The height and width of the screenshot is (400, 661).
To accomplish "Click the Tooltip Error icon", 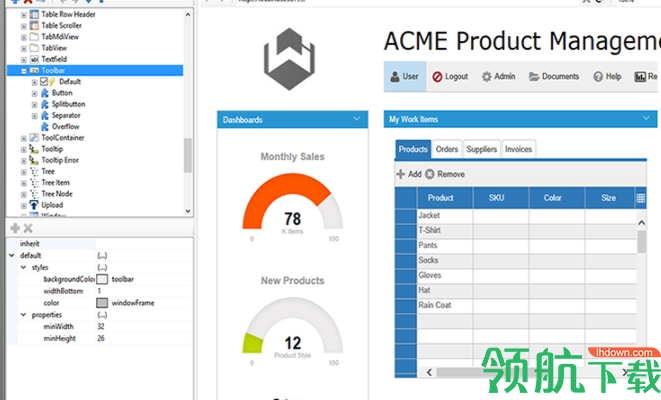I will tap(34, 160).
